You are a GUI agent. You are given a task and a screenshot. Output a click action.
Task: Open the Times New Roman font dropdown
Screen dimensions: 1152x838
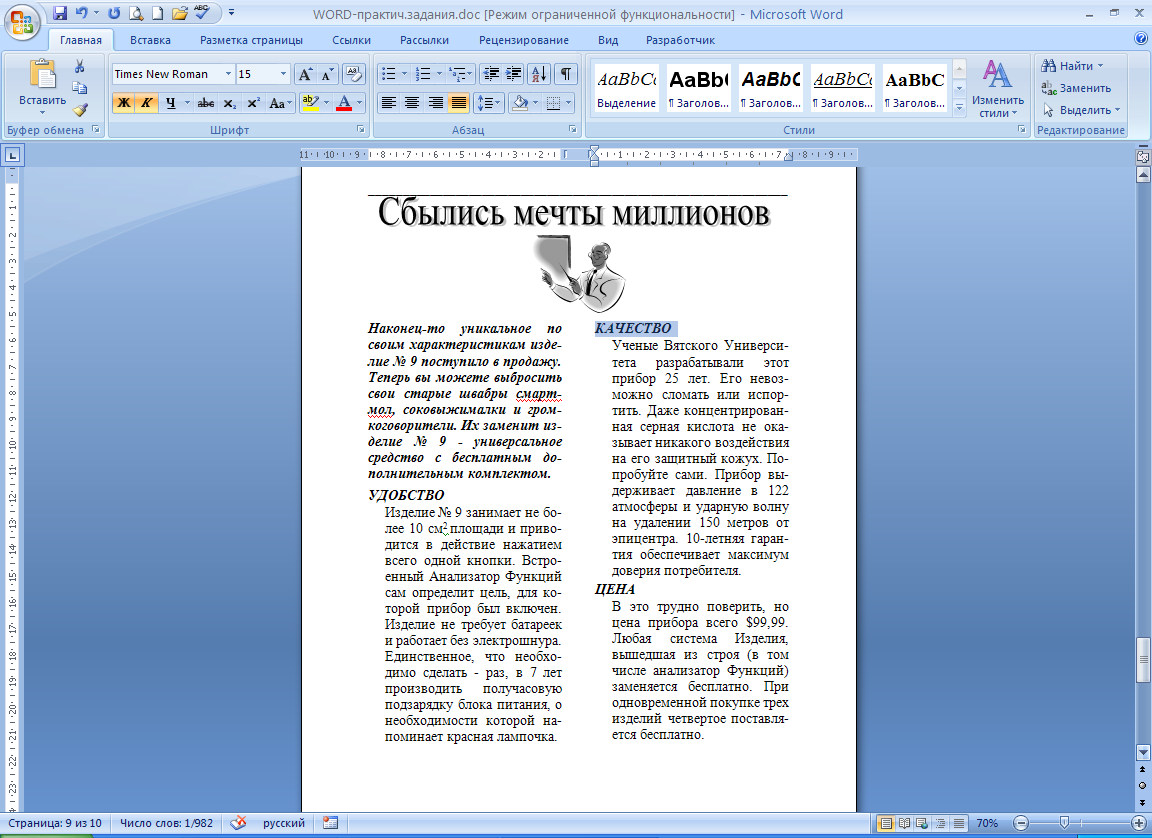[228, 74]
